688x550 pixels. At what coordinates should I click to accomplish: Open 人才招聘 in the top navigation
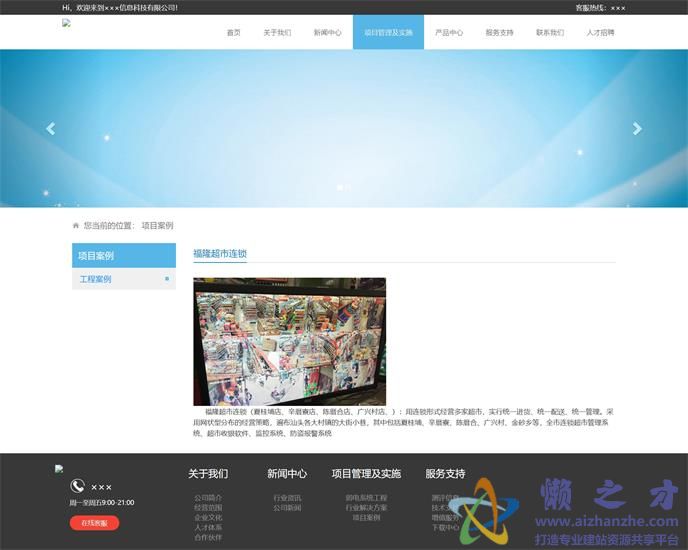tap(600, 33)
